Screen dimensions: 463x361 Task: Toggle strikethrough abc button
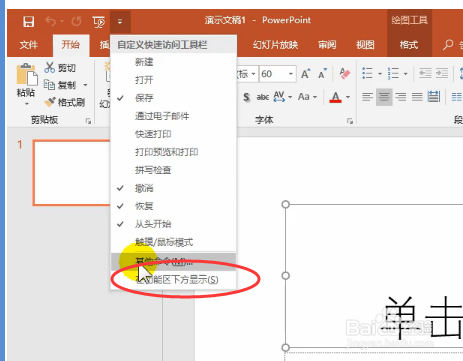click(263, 97)
